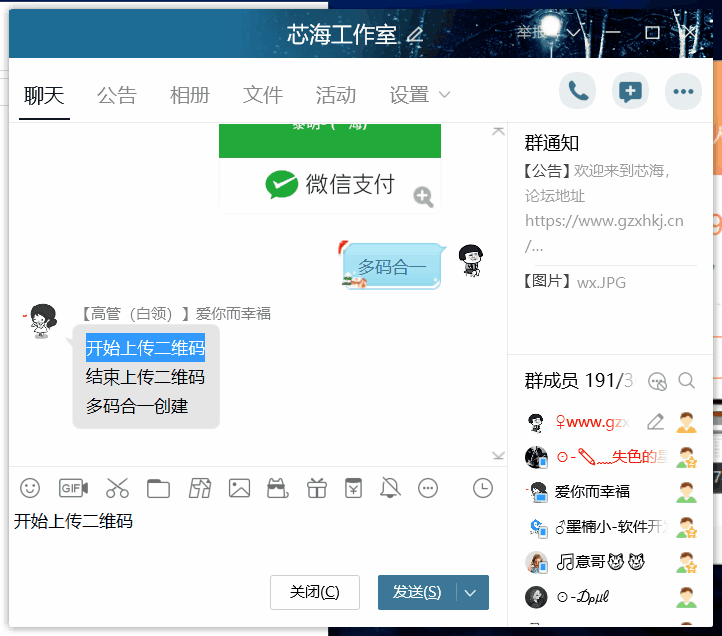
Task: Open message history clock icon
Action: (483, 488)
